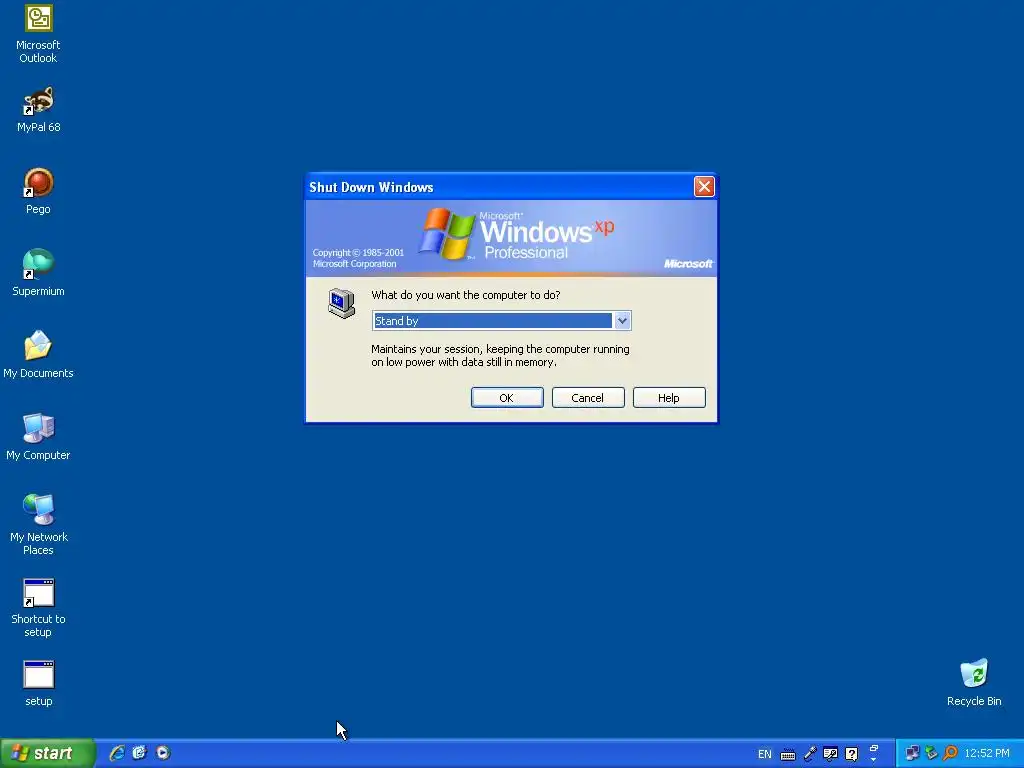Click the language bar restore icon

click(x=874, y=748)
